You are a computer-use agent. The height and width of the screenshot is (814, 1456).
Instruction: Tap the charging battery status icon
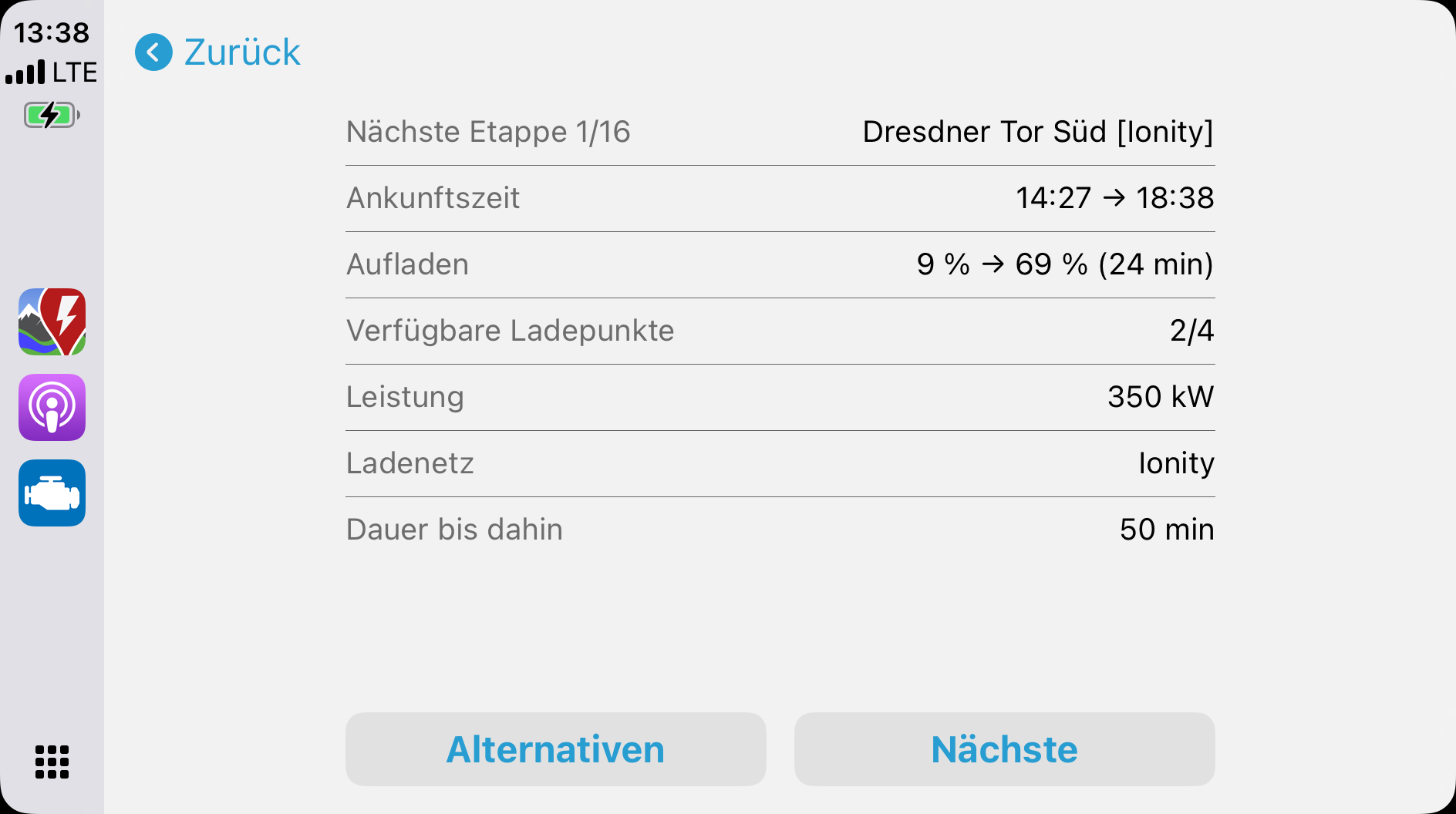[x=51, y=116]
